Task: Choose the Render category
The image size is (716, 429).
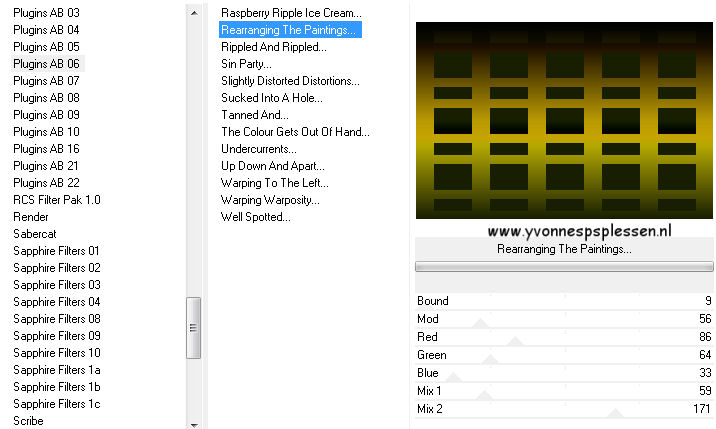Action: (x=31, y=217)
